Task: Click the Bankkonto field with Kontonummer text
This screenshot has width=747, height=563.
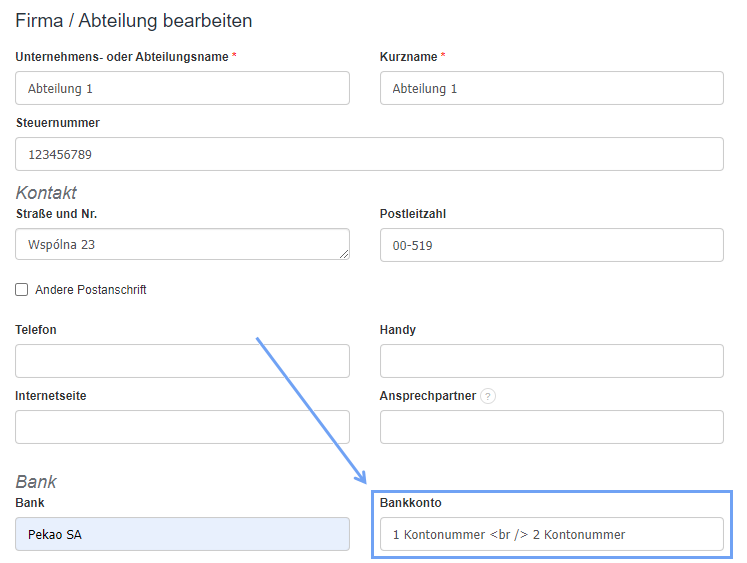Action: (x=551, y=534)
